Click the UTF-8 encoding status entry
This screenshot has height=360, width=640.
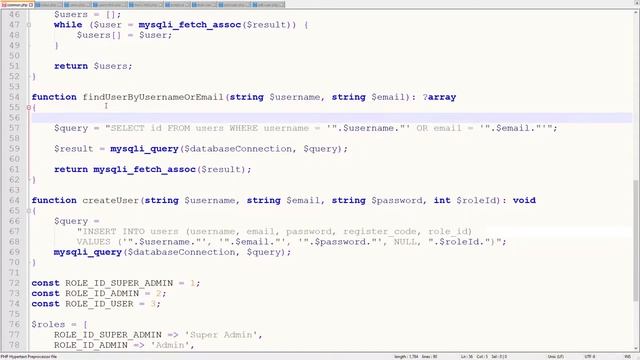pos(590,357)
